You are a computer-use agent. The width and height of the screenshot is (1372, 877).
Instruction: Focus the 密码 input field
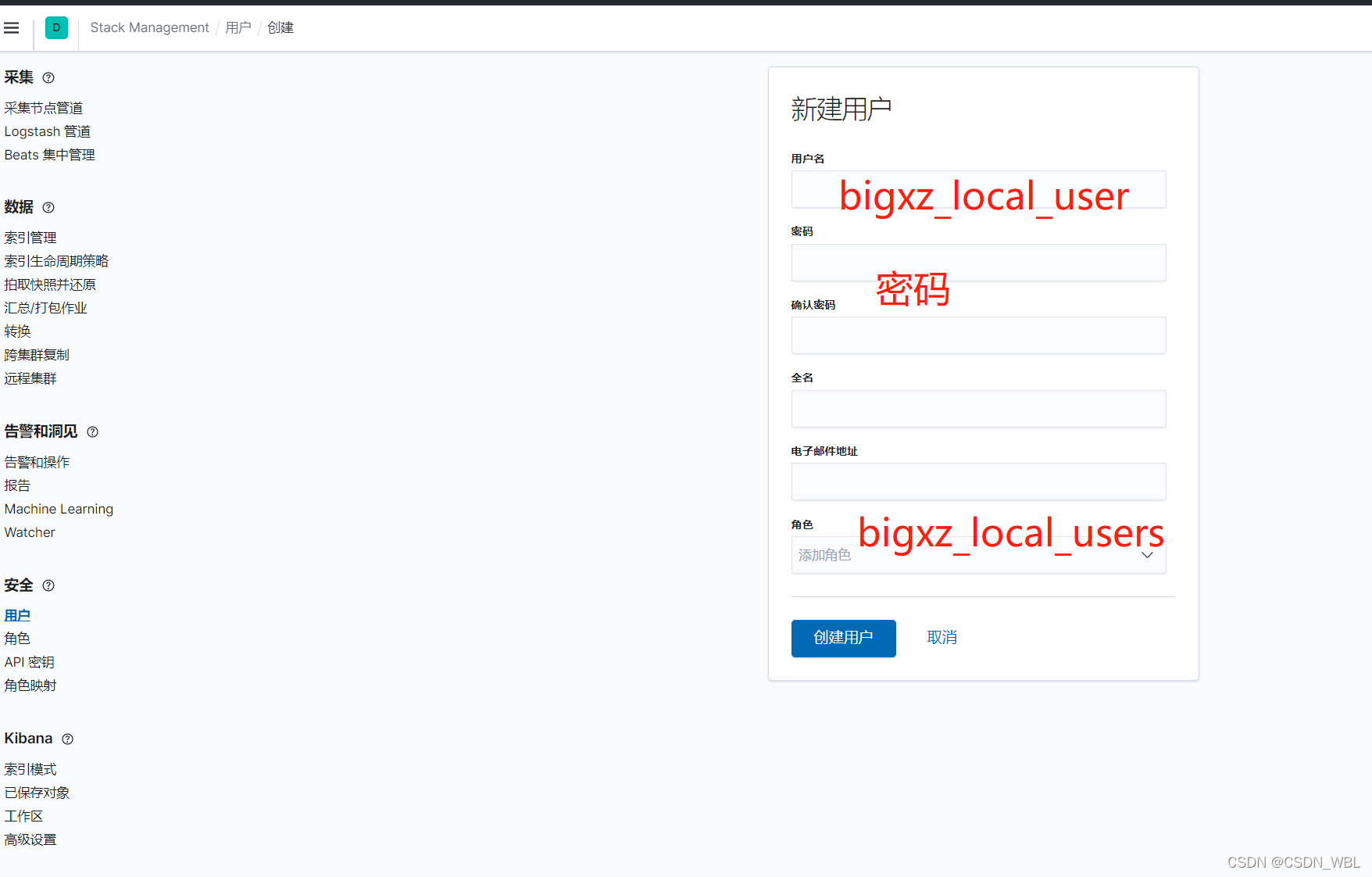tap(978, 263)
